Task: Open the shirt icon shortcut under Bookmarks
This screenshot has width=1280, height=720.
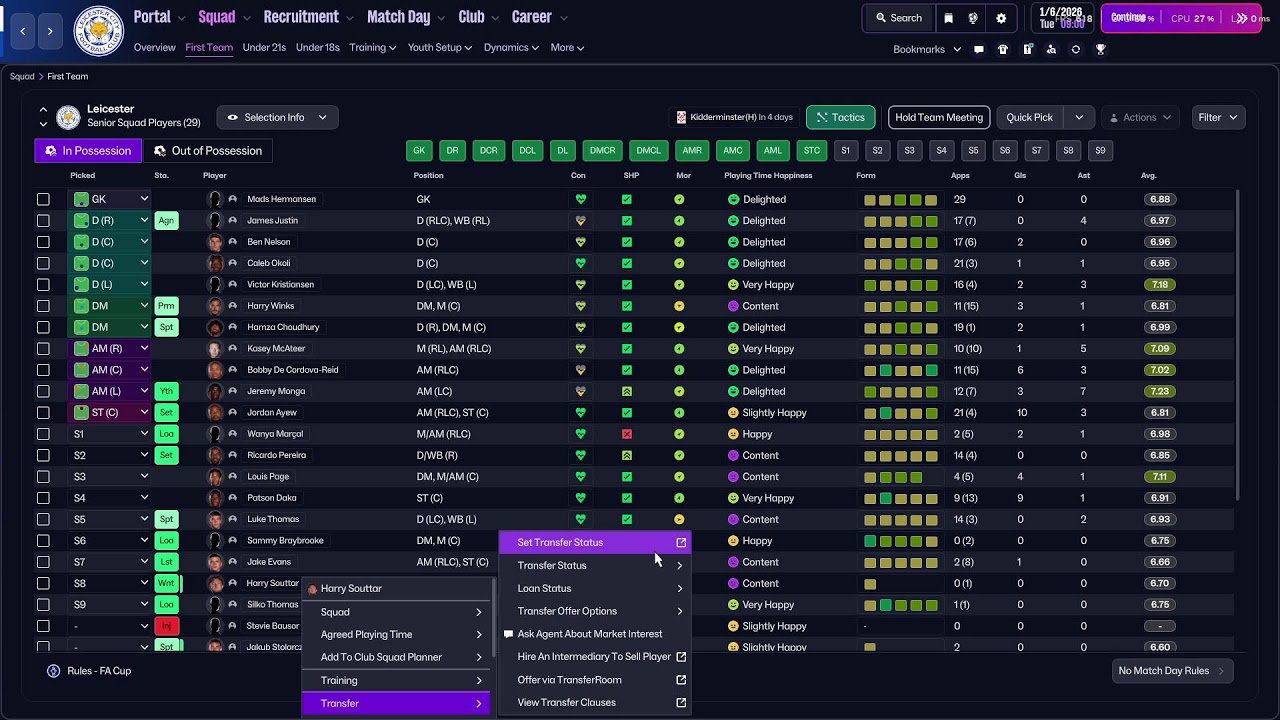Action: 1003,49
